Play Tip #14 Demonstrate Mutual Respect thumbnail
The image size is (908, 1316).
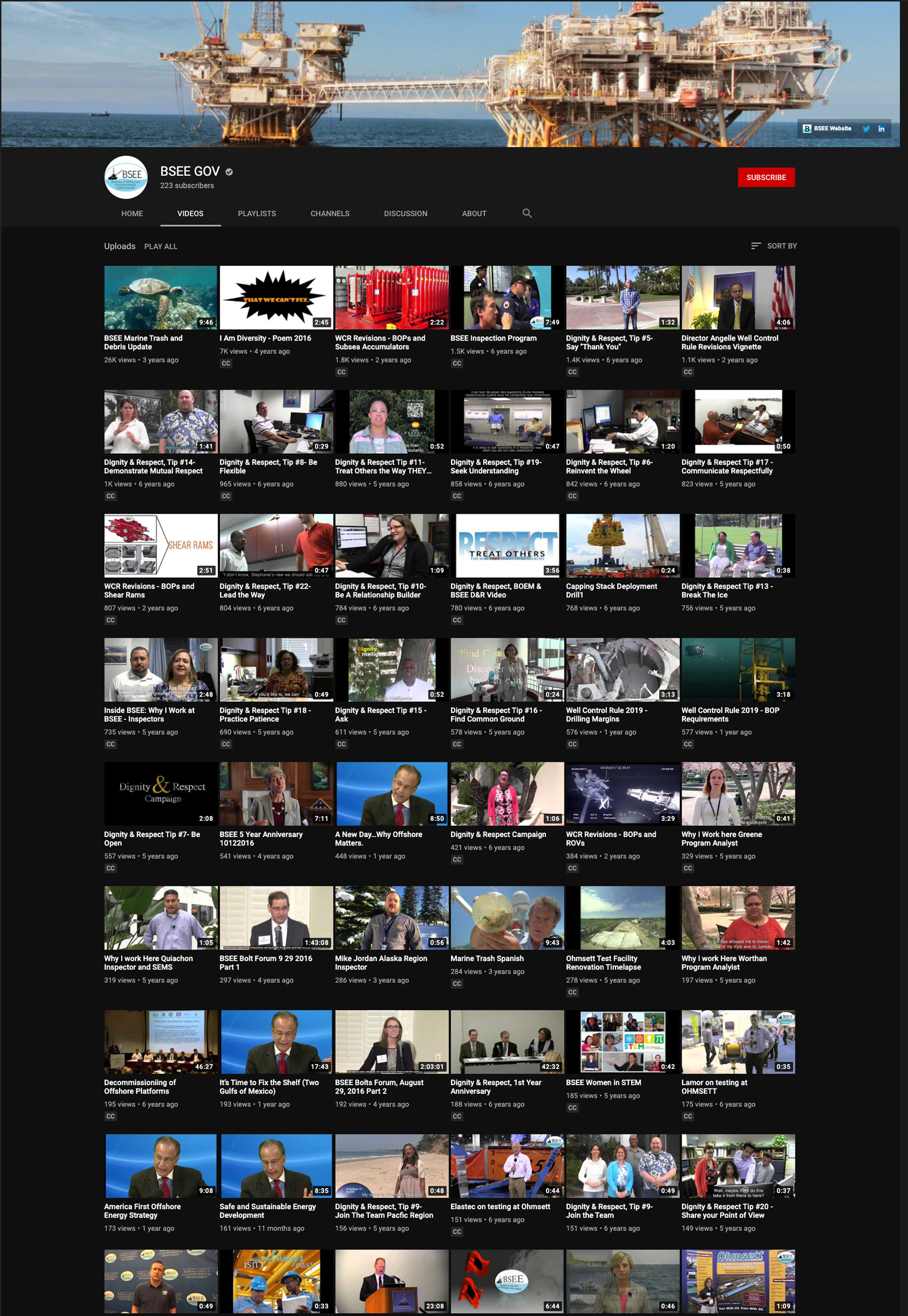(x=161, y=422)
